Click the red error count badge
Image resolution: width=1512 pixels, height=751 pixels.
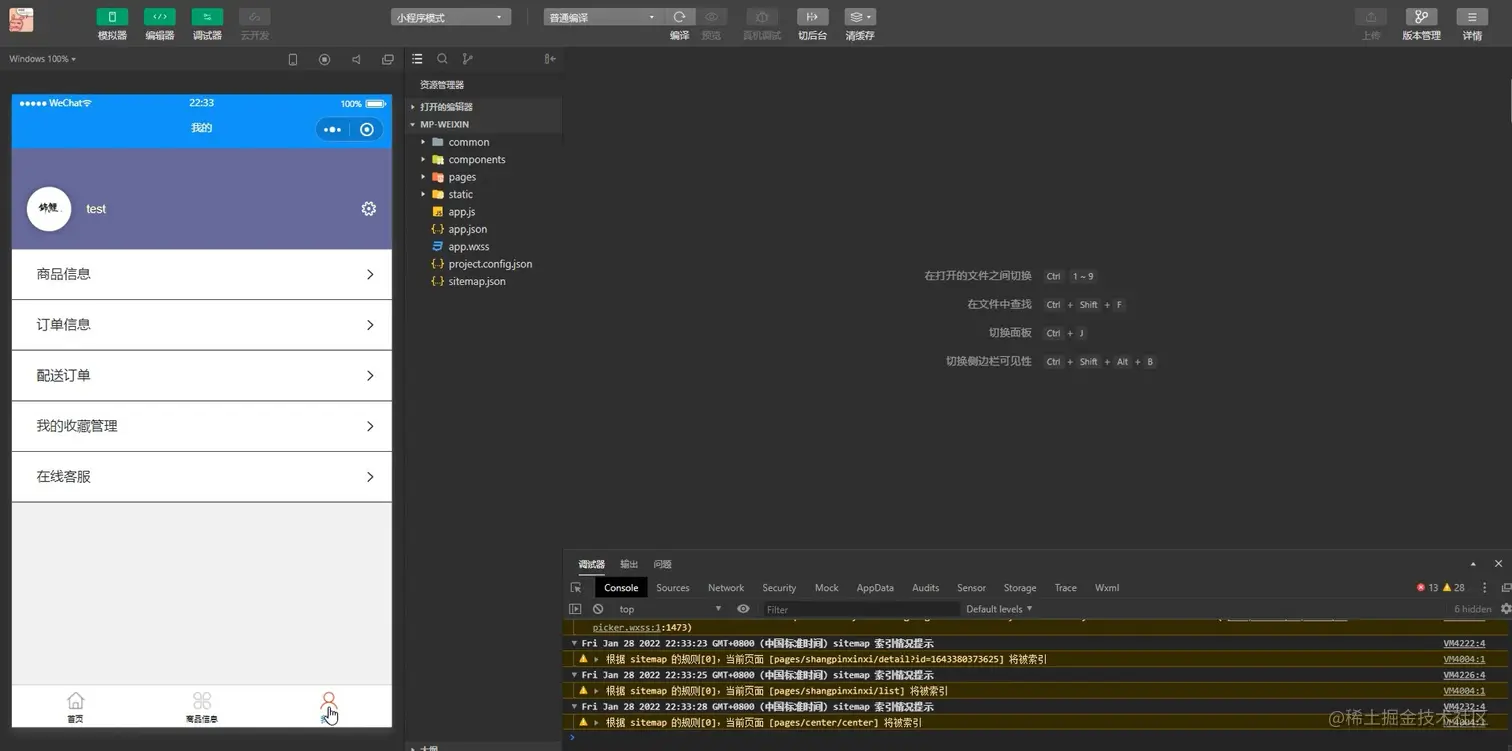click(x=1427, y=588)
